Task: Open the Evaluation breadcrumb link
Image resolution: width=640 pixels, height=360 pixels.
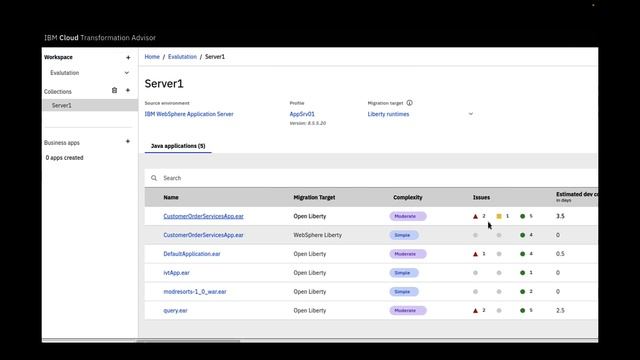Action: click(x=182, y=57)
